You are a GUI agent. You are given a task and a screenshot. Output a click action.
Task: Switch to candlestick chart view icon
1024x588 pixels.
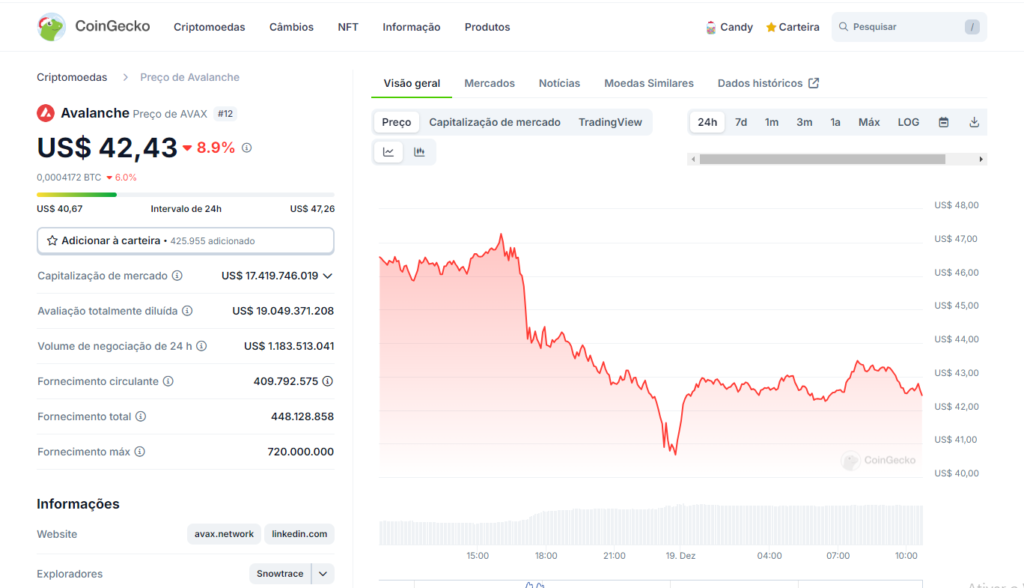[419, 152]
